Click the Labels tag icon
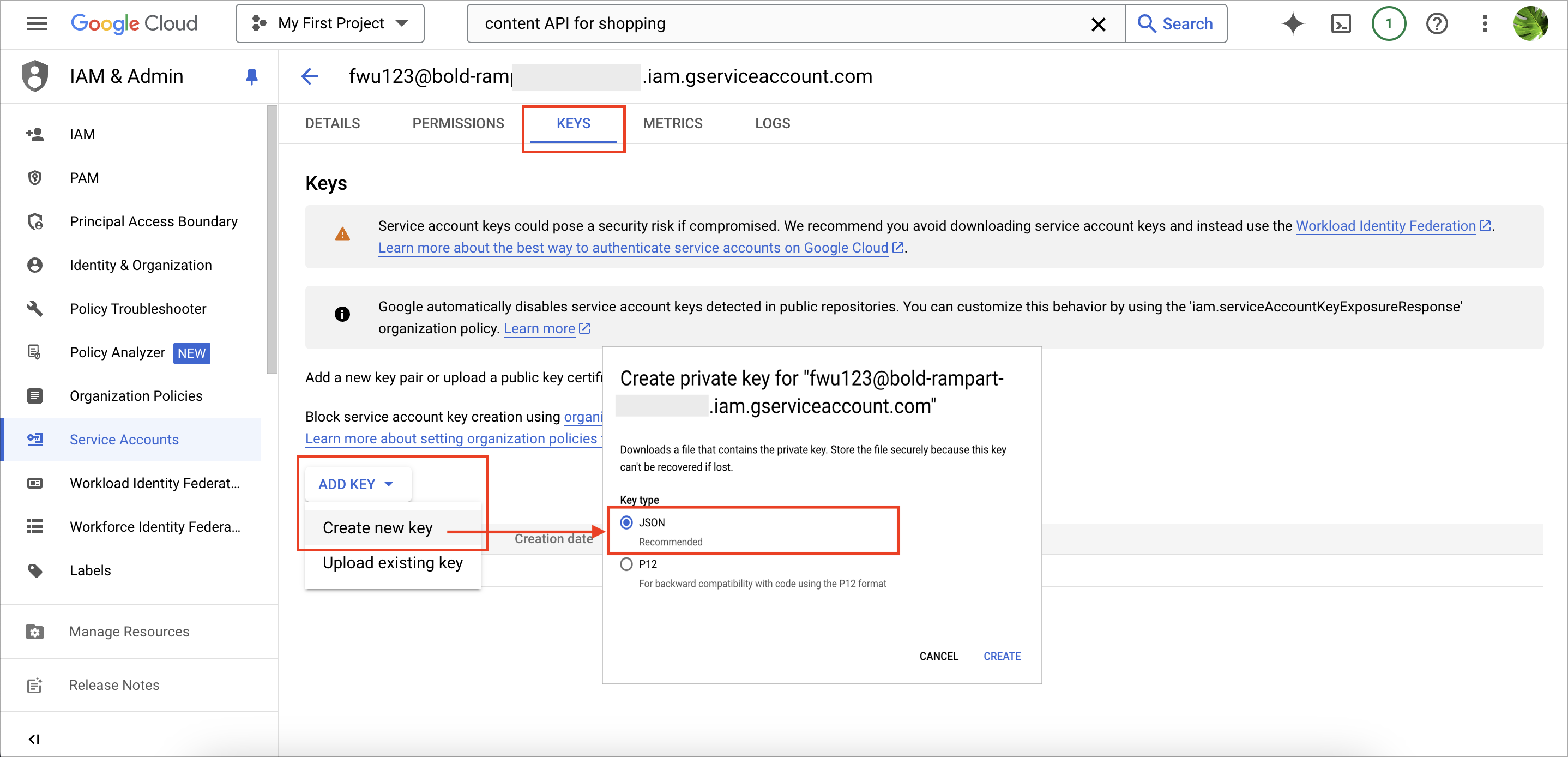Screen dimensions: 1568x757 (35, 570)
